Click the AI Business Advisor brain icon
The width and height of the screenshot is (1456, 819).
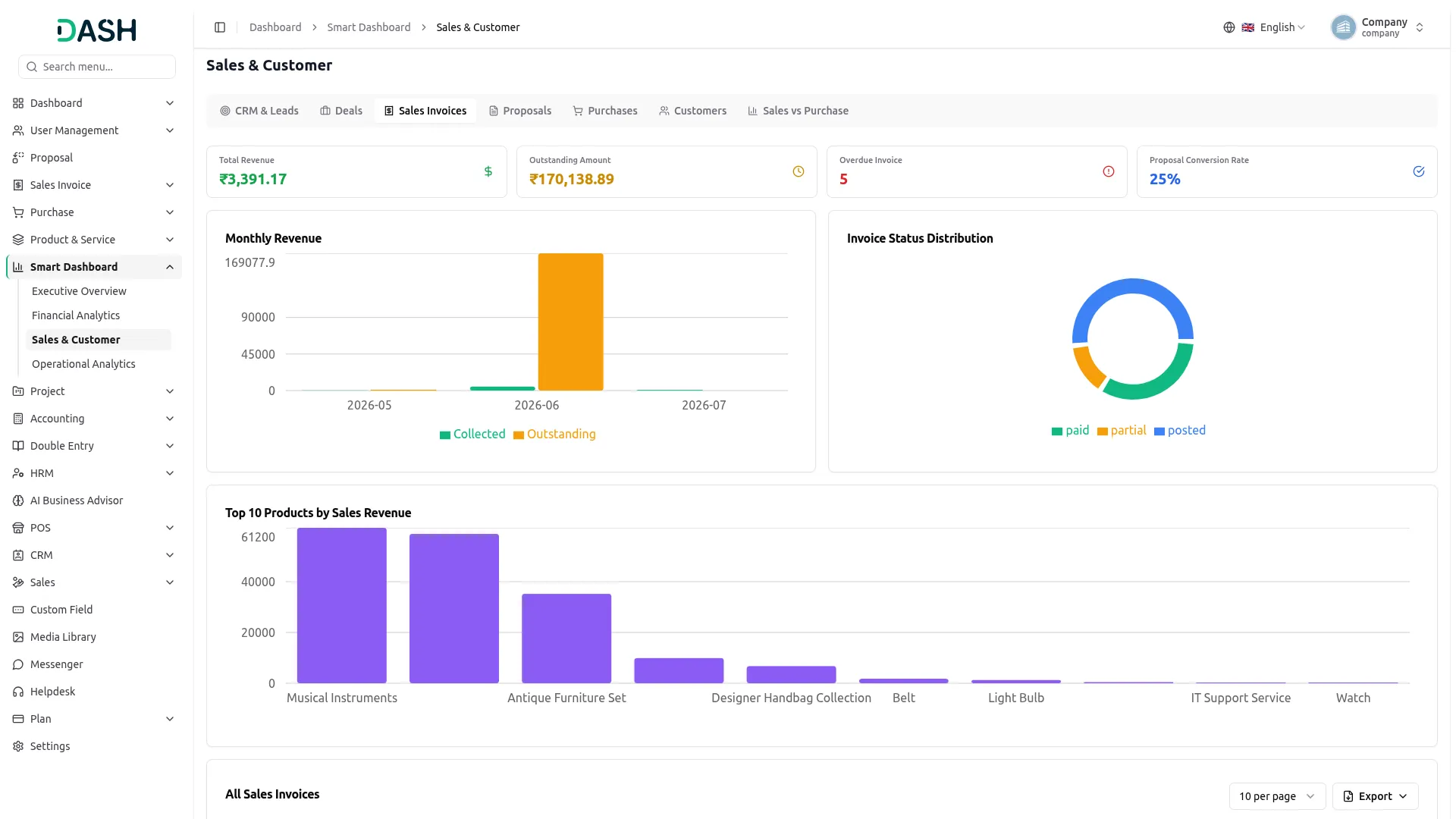click(18, 500)
